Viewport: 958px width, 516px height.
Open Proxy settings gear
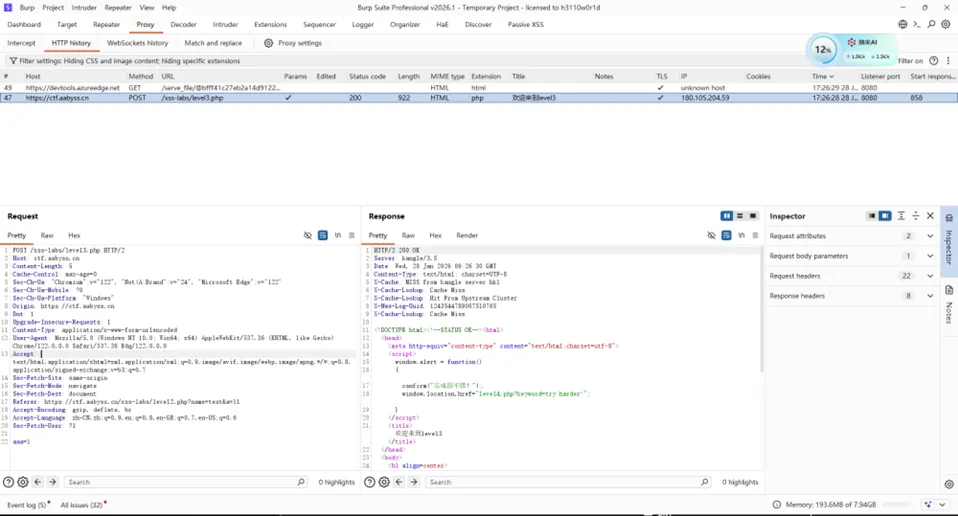268,43
